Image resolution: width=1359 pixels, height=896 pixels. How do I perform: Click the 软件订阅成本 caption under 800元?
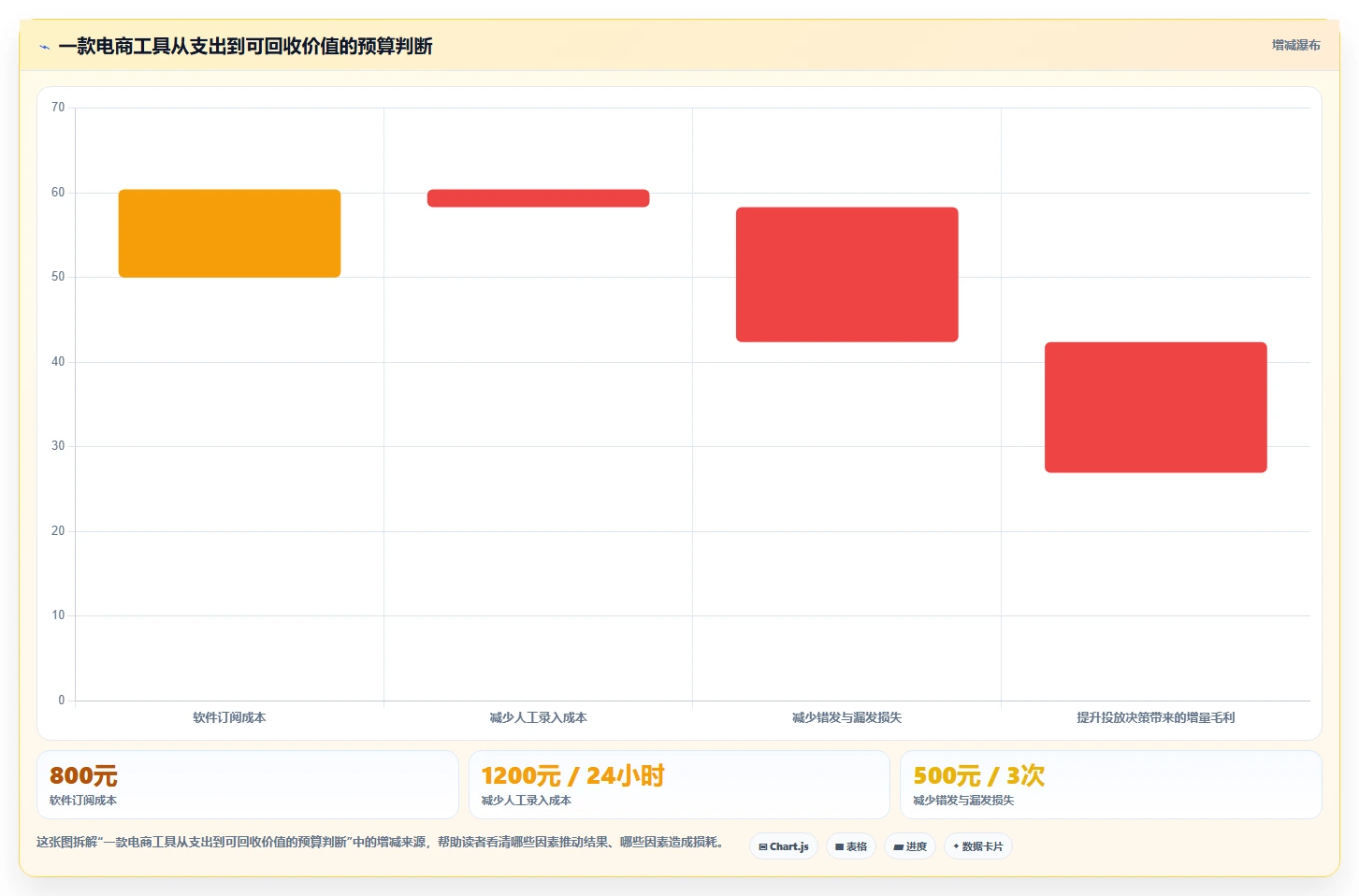[x=83, y=801]
